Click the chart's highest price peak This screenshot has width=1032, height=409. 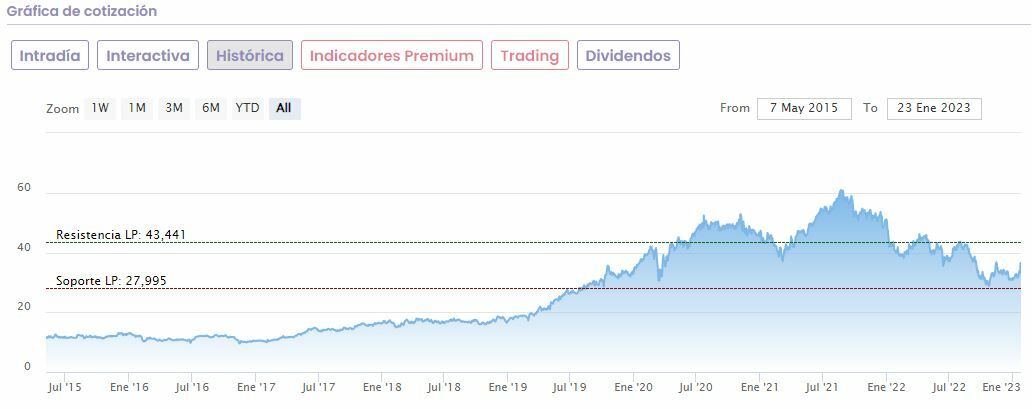point(841,191)
